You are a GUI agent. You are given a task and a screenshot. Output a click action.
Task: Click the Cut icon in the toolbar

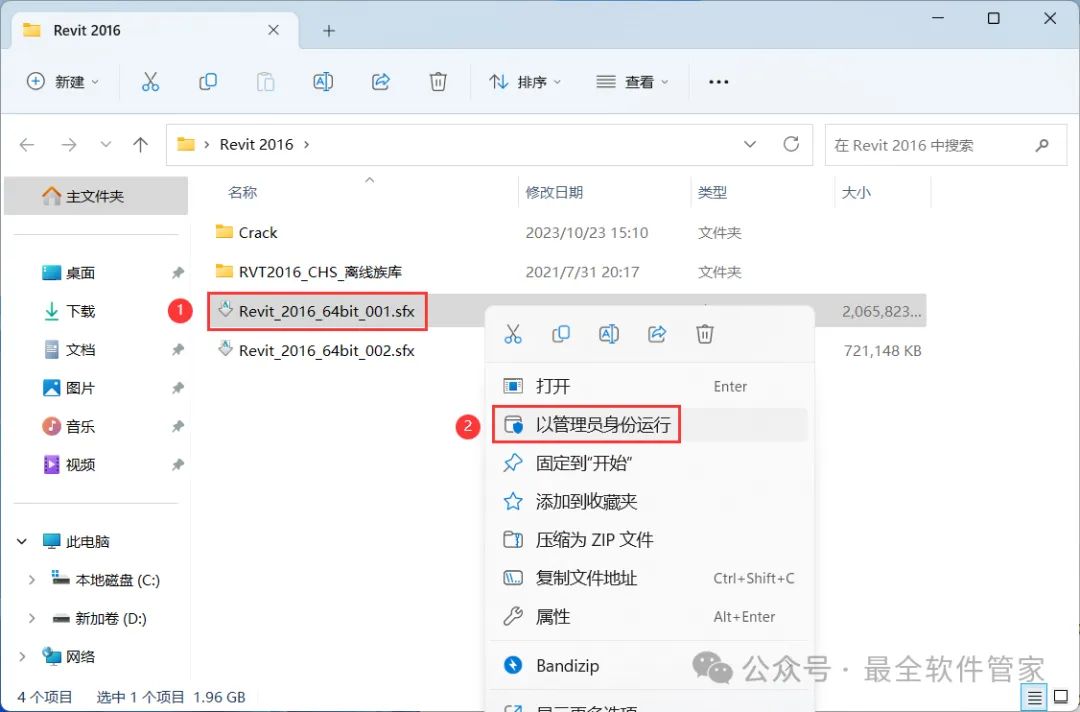[x=150, y=82]
